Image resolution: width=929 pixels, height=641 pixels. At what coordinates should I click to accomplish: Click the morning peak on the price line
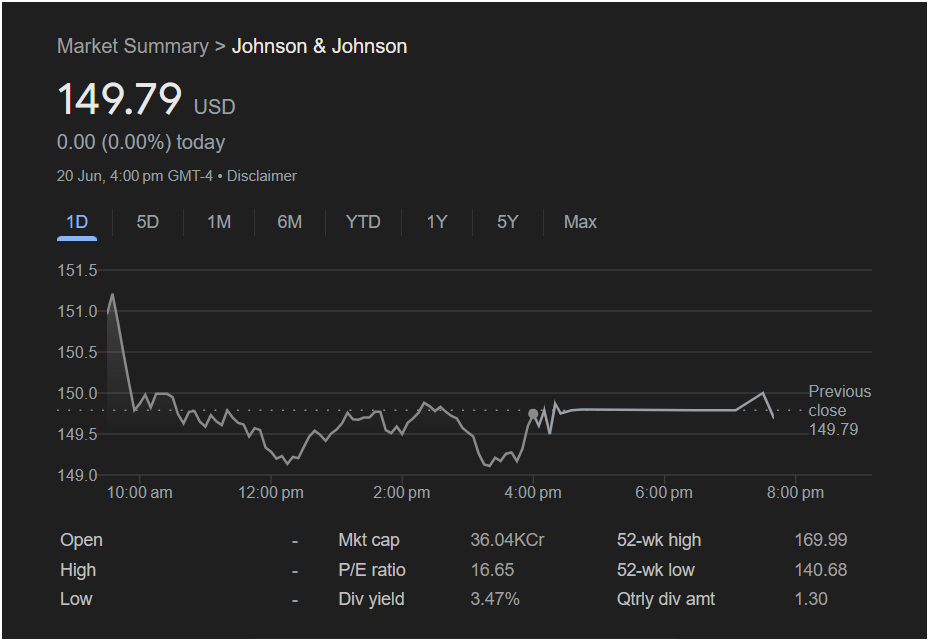point(112,294)
